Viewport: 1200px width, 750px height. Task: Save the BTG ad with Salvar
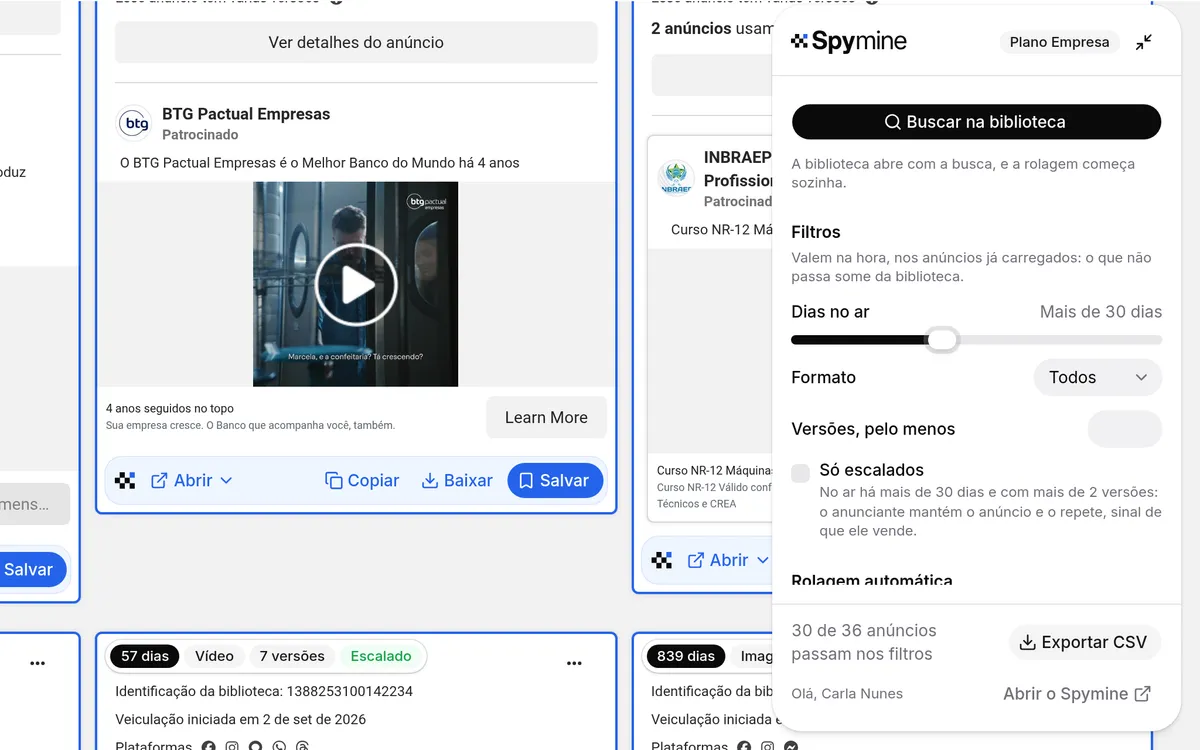tap(554, 481)
